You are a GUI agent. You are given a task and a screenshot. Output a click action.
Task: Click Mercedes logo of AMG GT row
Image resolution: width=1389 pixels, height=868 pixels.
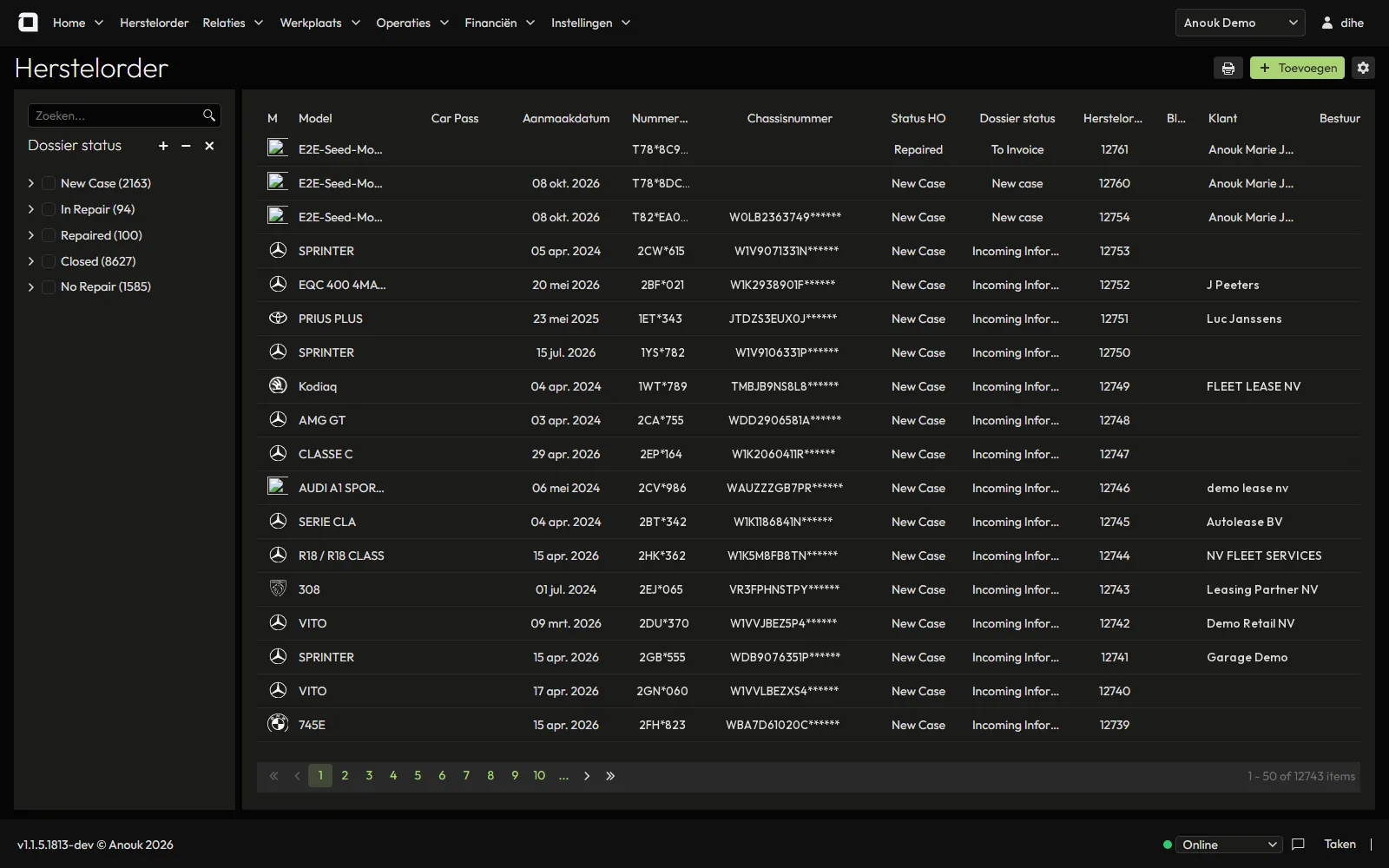(278, 419)
